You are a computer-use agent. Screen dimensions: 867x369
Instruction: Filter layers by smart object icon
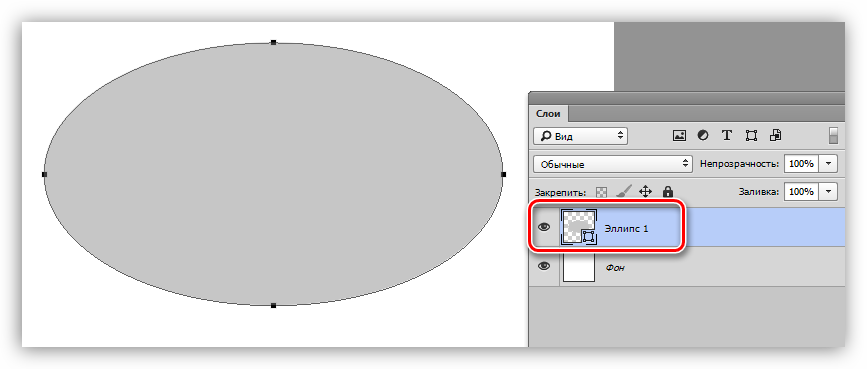point(775,135)
